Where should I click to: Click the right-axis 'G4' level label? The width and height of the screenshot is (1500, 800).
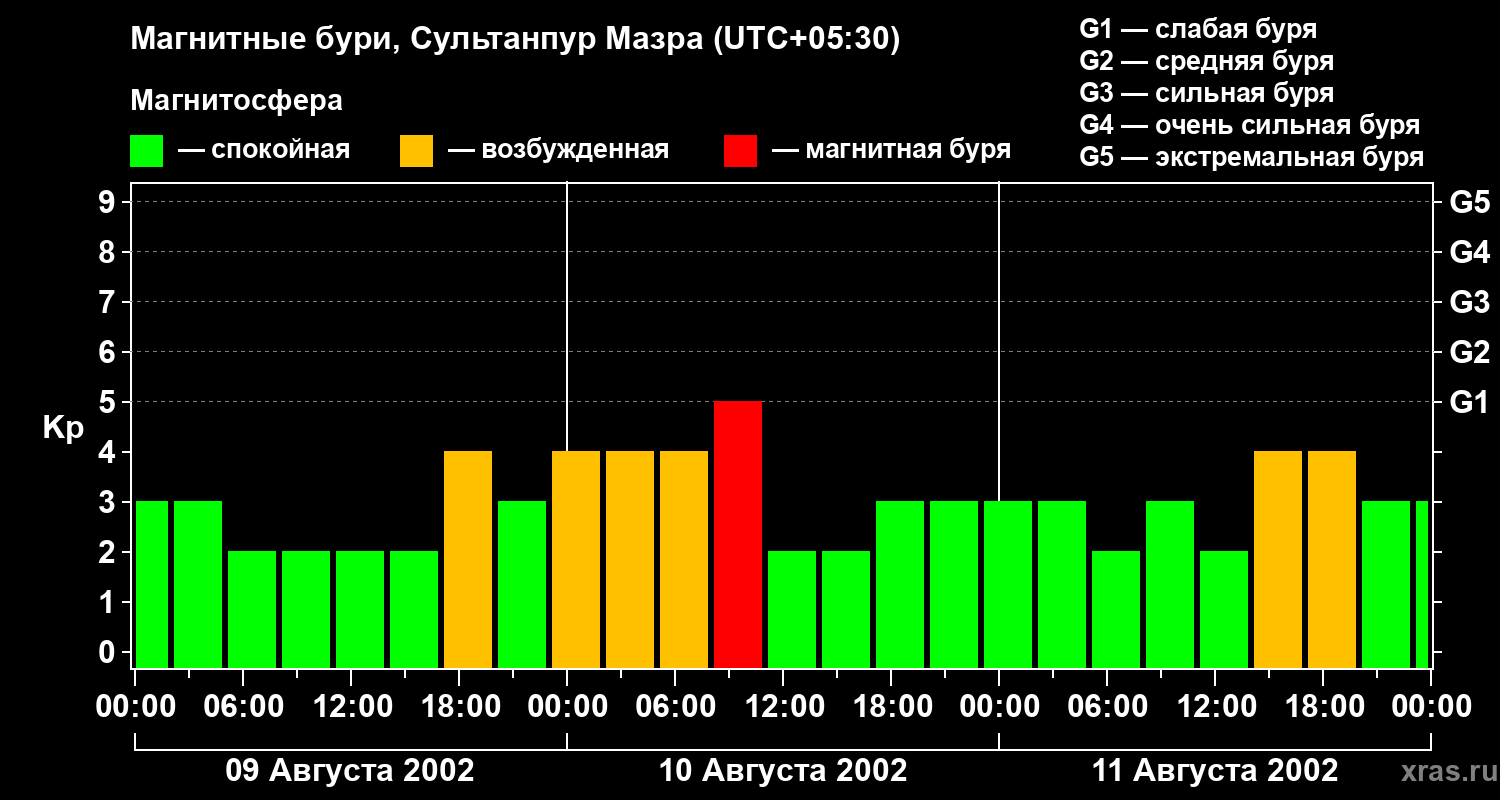click(x=1469, y=252)
